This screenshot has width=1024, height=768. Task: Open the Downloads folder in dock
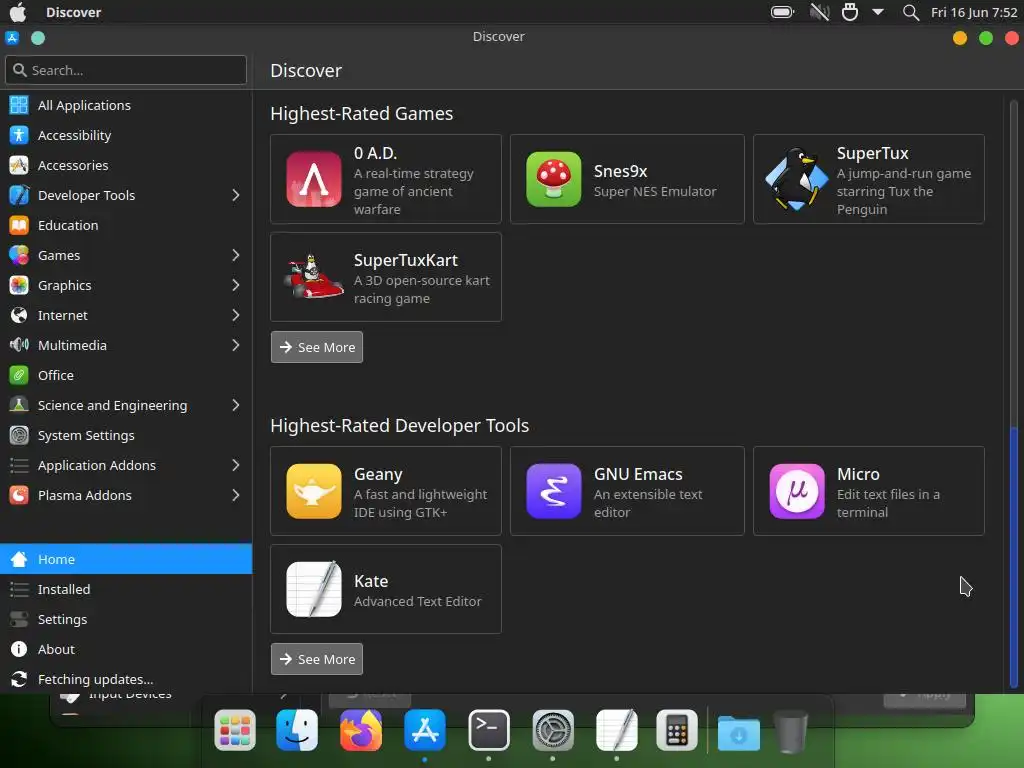click(x=739, y=732)
